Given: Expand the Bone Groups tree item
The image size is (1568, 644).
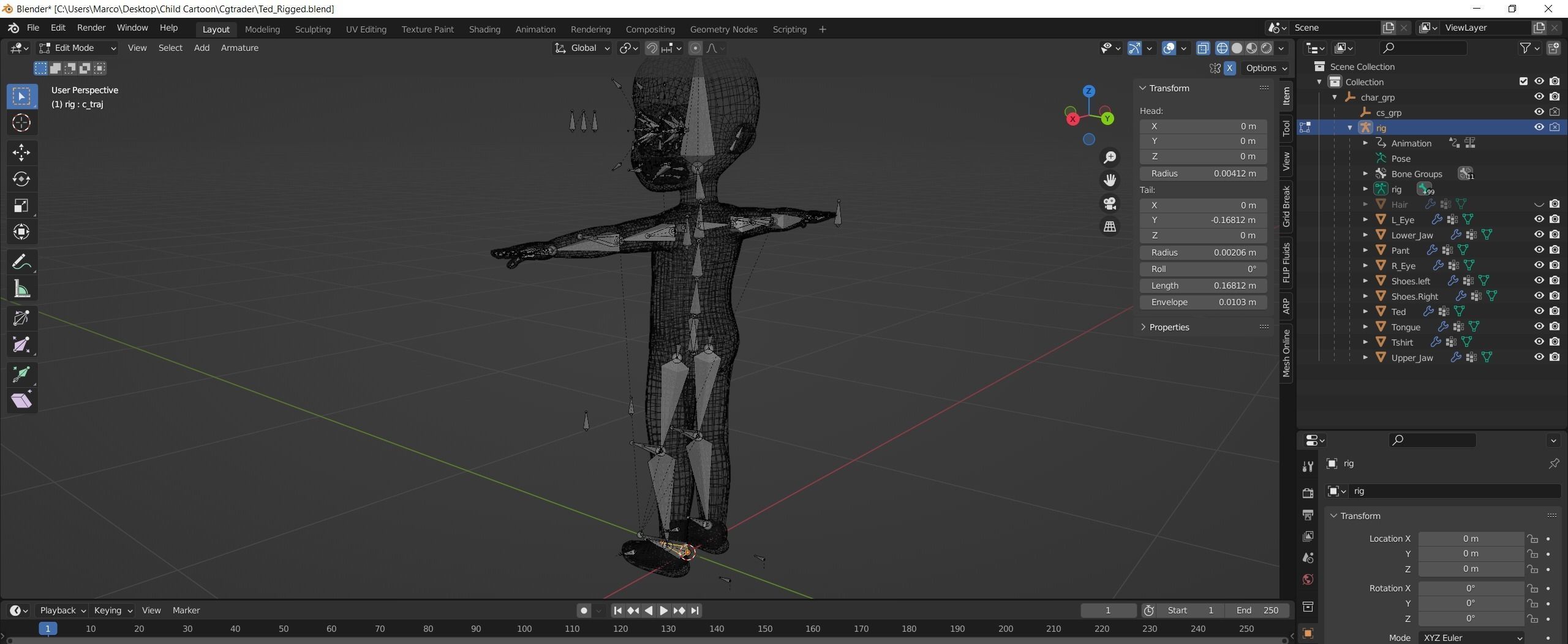Looking at the screenshot, I should coord(1365,174).
